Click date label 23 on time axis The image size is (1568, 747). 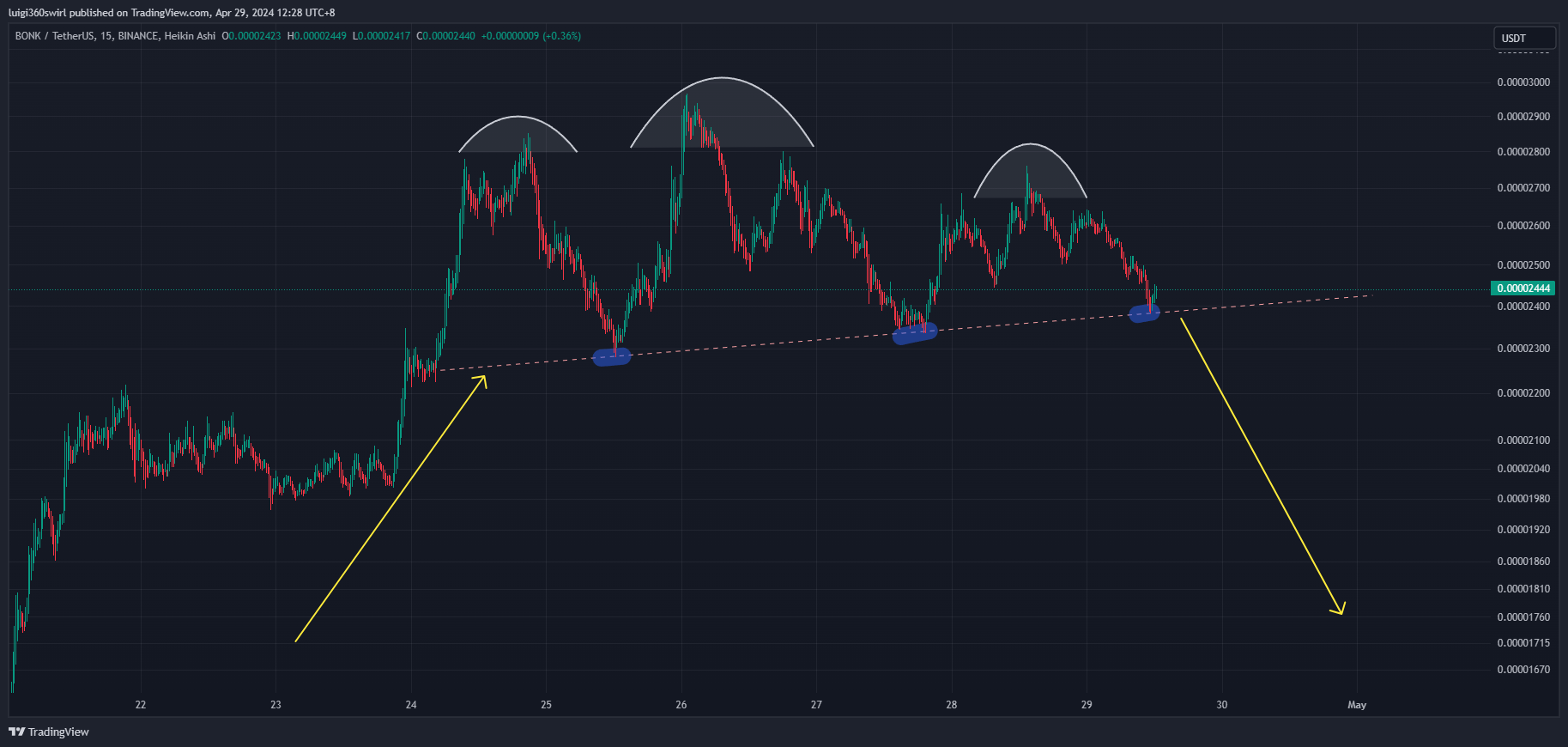click(275, 705)
